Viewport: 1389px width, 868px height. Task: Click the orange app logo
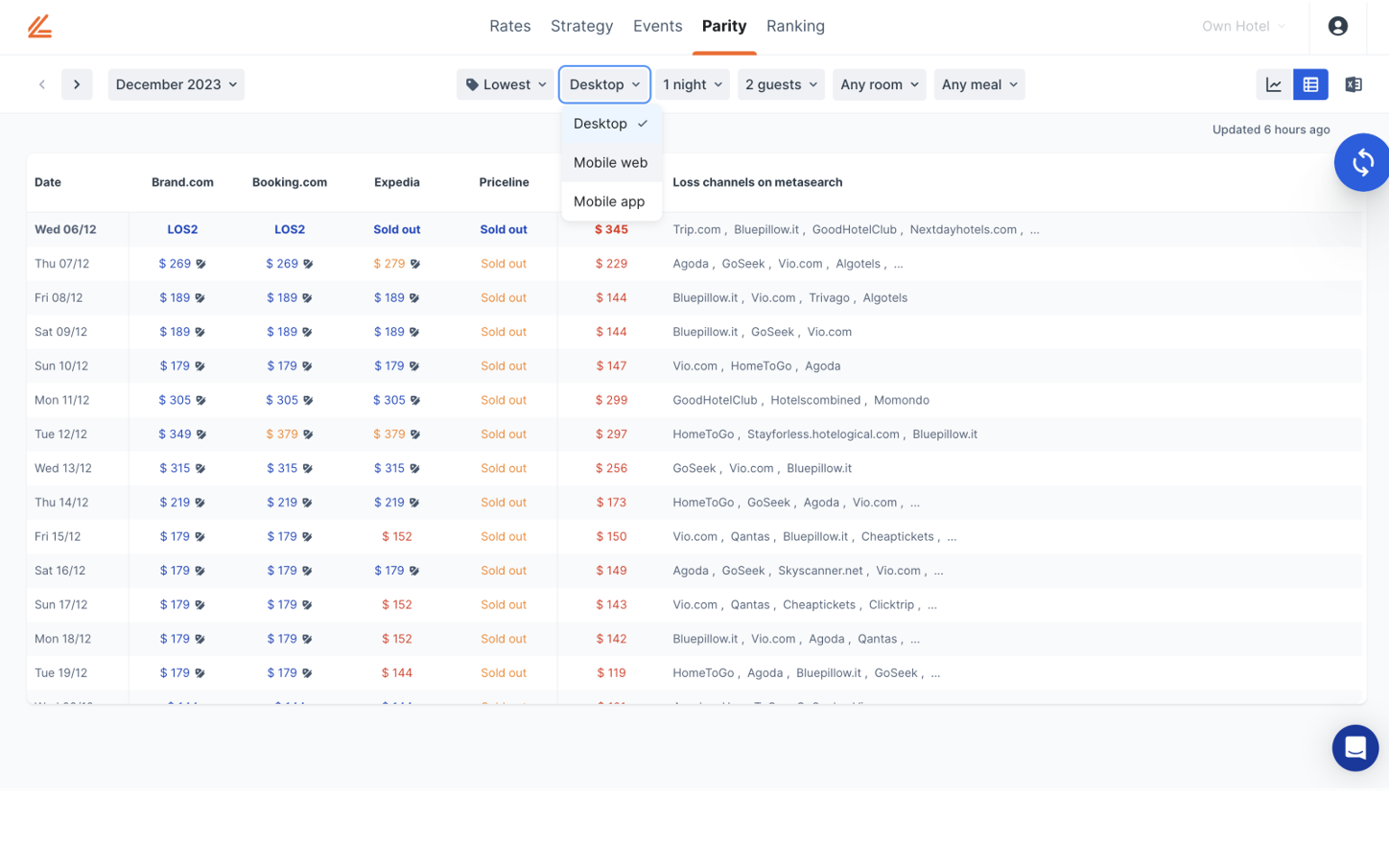point(39,26)
